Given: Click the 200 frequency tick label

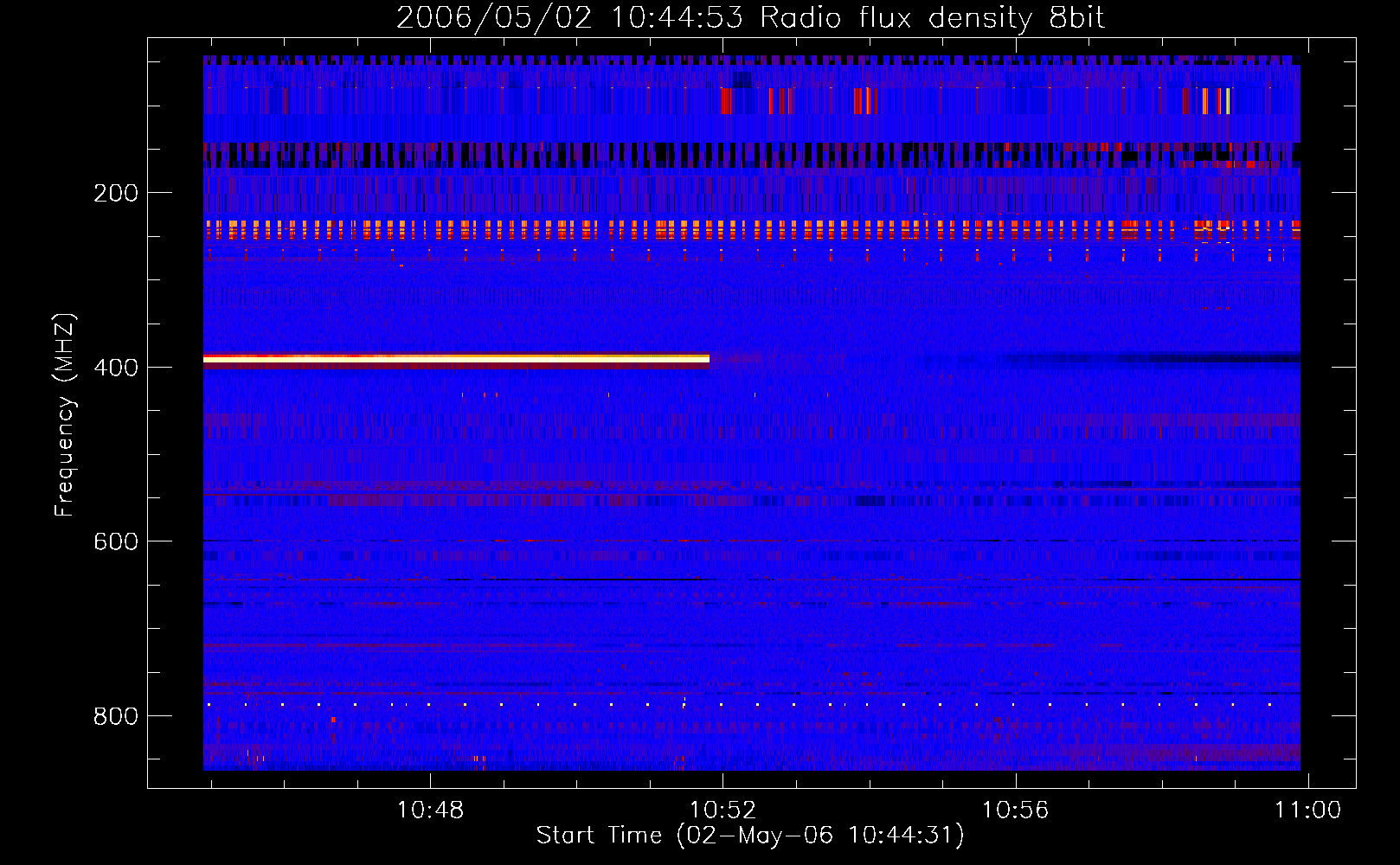Looking at the screenshot, I should coord(116,193).
